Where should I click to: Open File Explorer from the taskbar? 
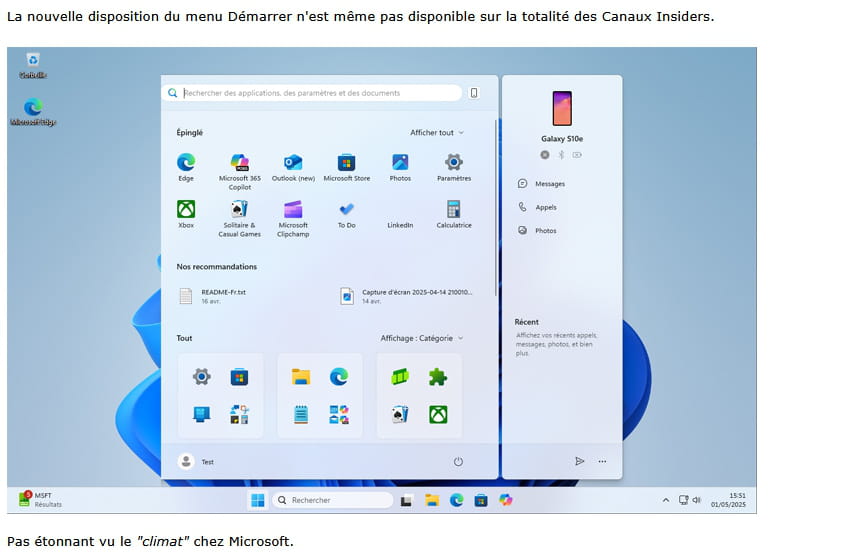click(x=432, y=500)
